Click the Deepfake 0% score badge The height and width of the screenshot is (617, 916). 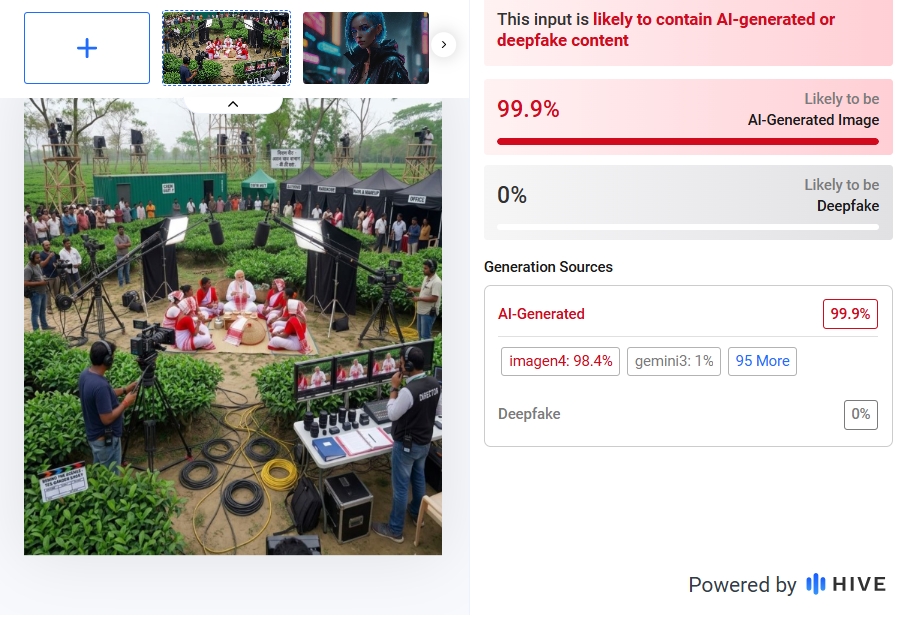click(861, 414)
